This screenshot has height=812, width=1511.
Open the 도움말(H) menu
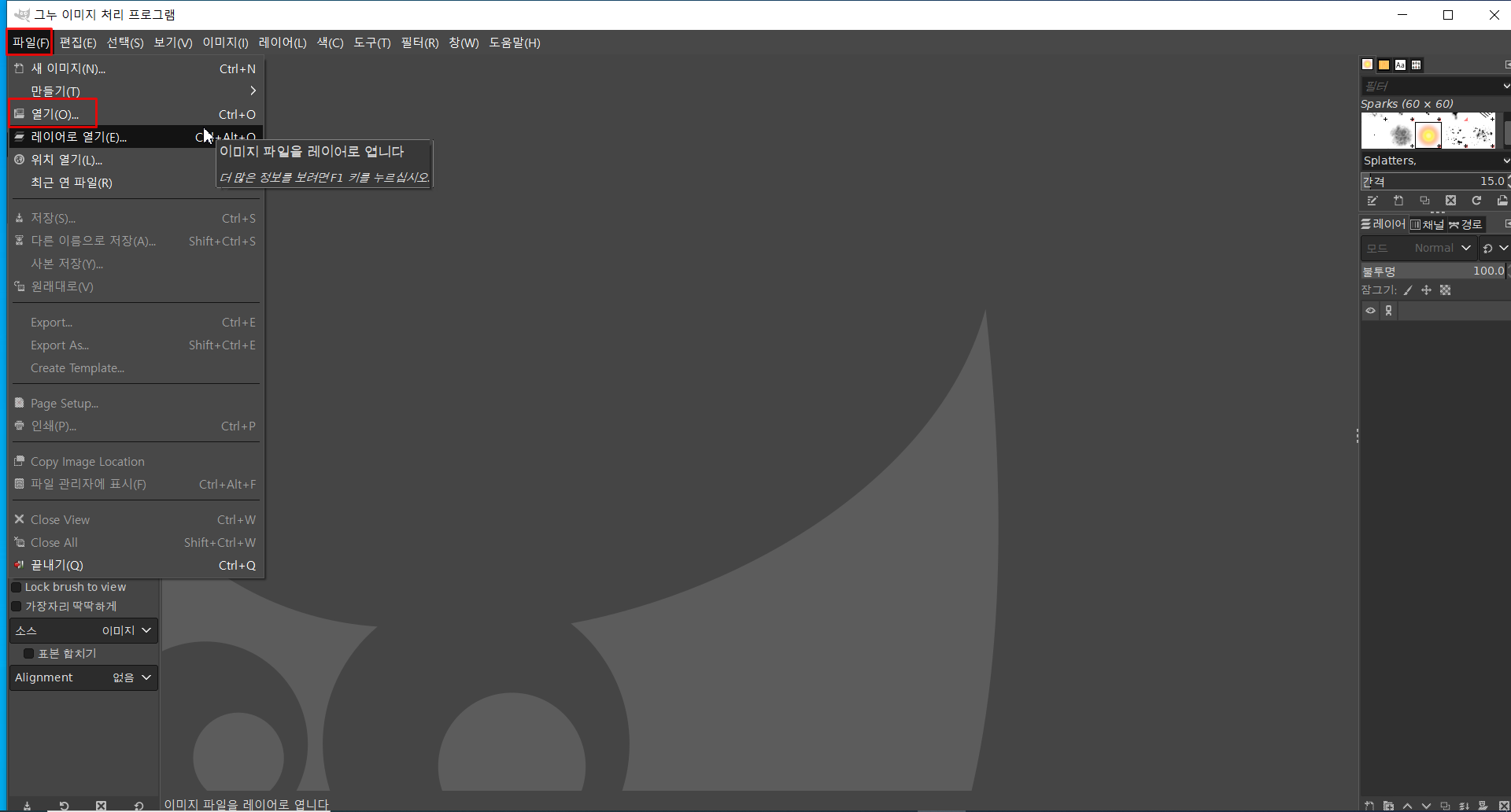tap(515, 42)
